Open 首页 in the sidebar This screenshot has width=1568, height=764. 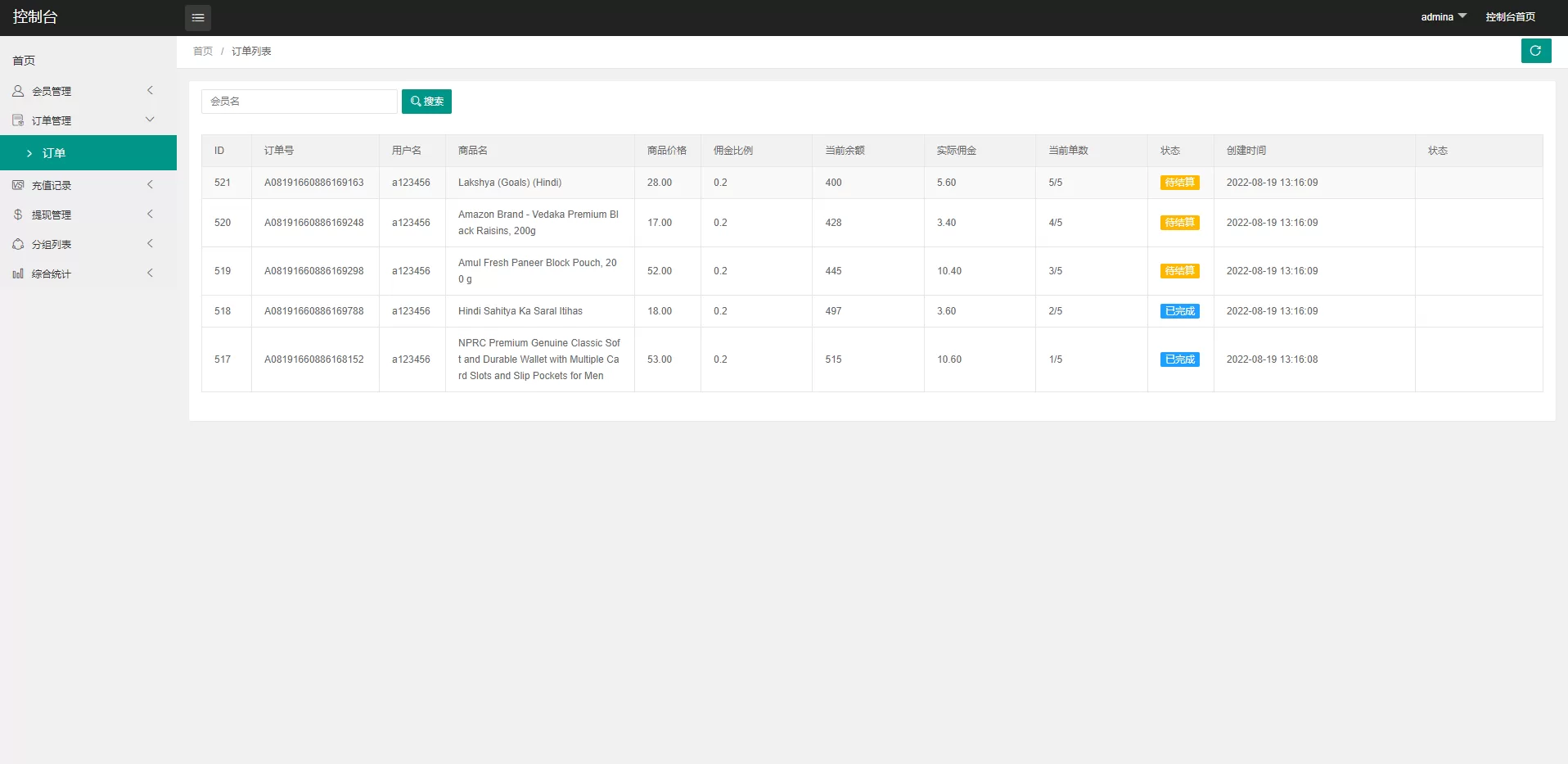tap(24, 61)
